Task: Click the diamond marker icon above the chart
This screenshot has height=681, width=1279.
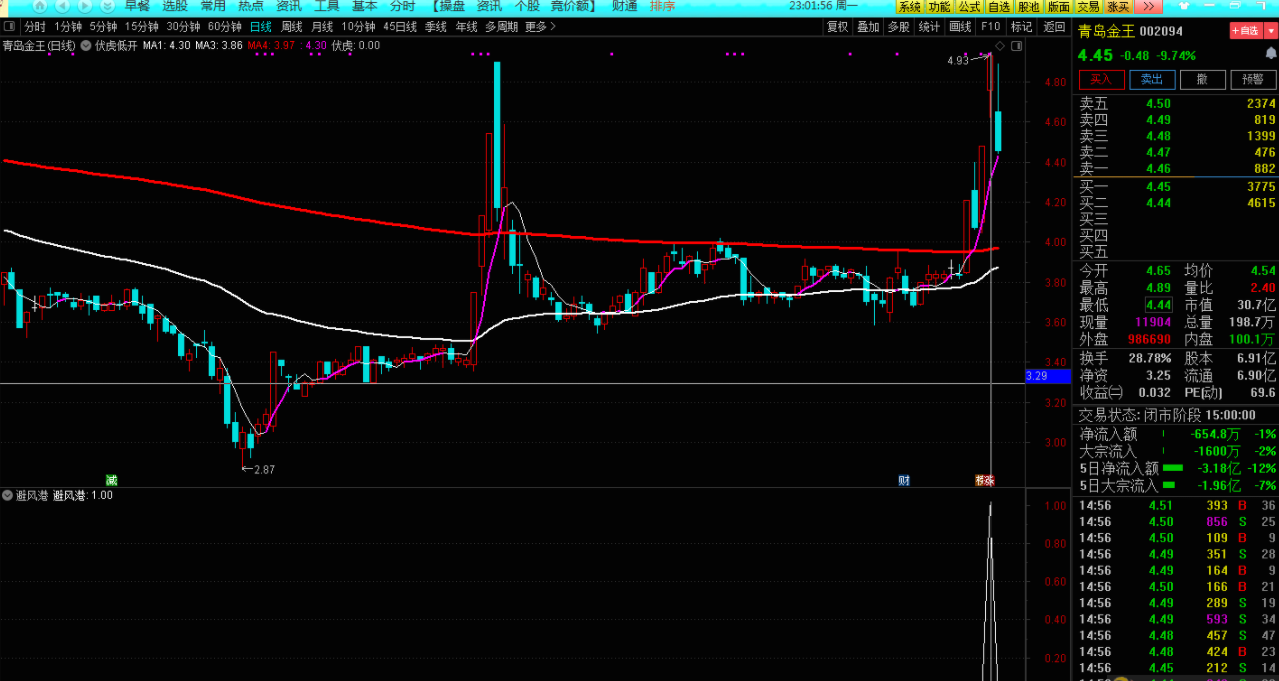Action: coord(1000,46)
